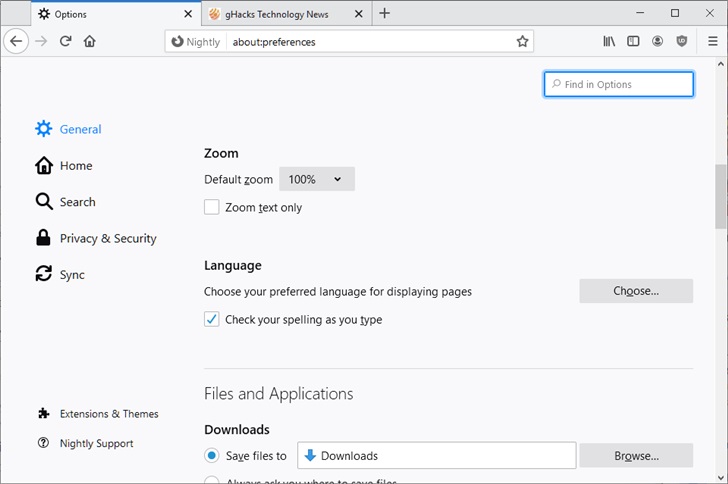Expand the Default zoom 100% dropdown
Image resolution: width=728 pixels, height=484 pixels.
pos(316,180)
